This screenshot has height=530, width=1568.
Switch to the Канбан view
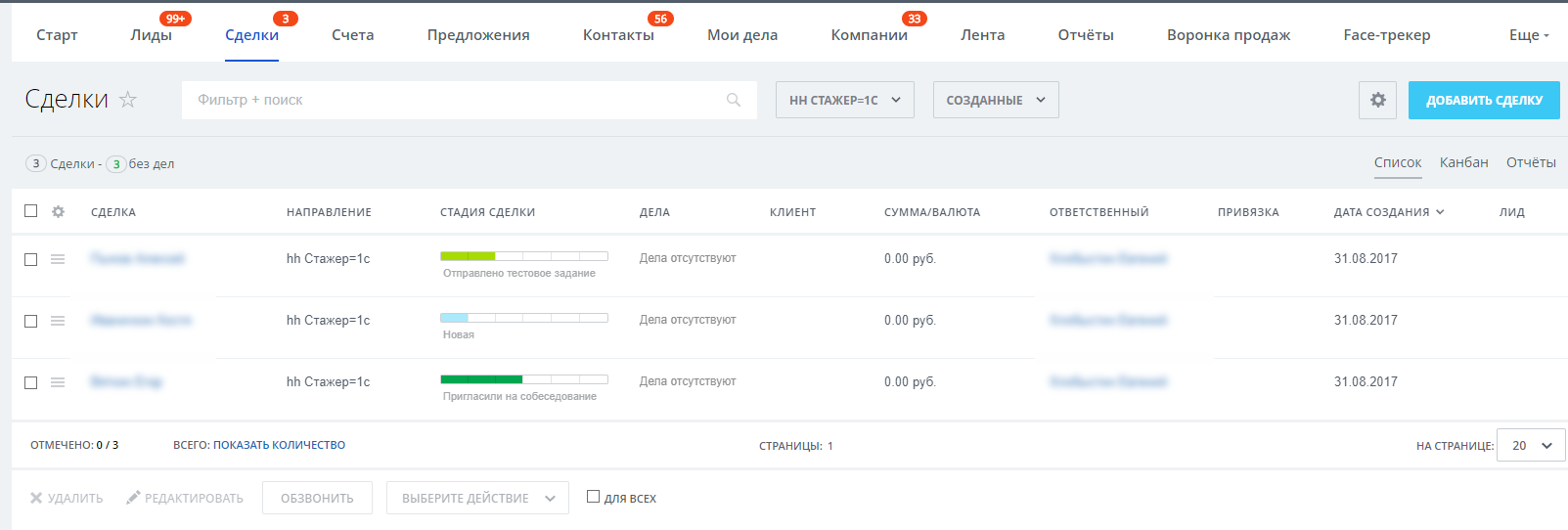point(1463,162)
